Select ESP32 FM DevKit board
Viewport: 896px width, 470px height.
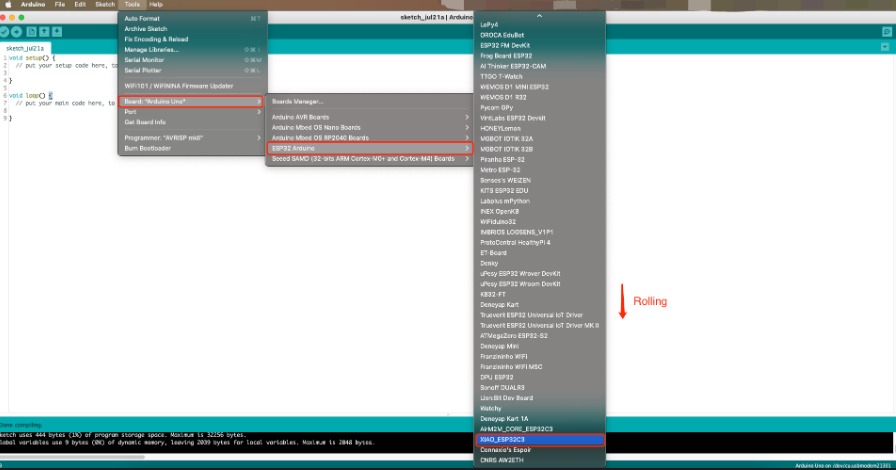click(539, 45)
